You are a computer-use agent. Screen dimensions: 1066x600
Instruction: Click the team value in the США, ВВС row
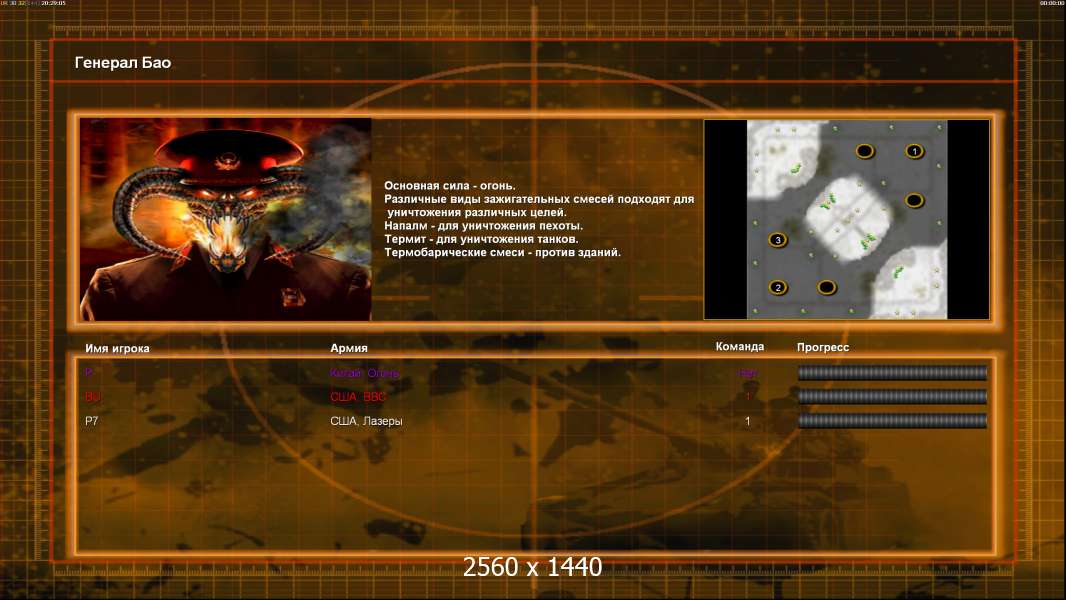pos(748,397)
